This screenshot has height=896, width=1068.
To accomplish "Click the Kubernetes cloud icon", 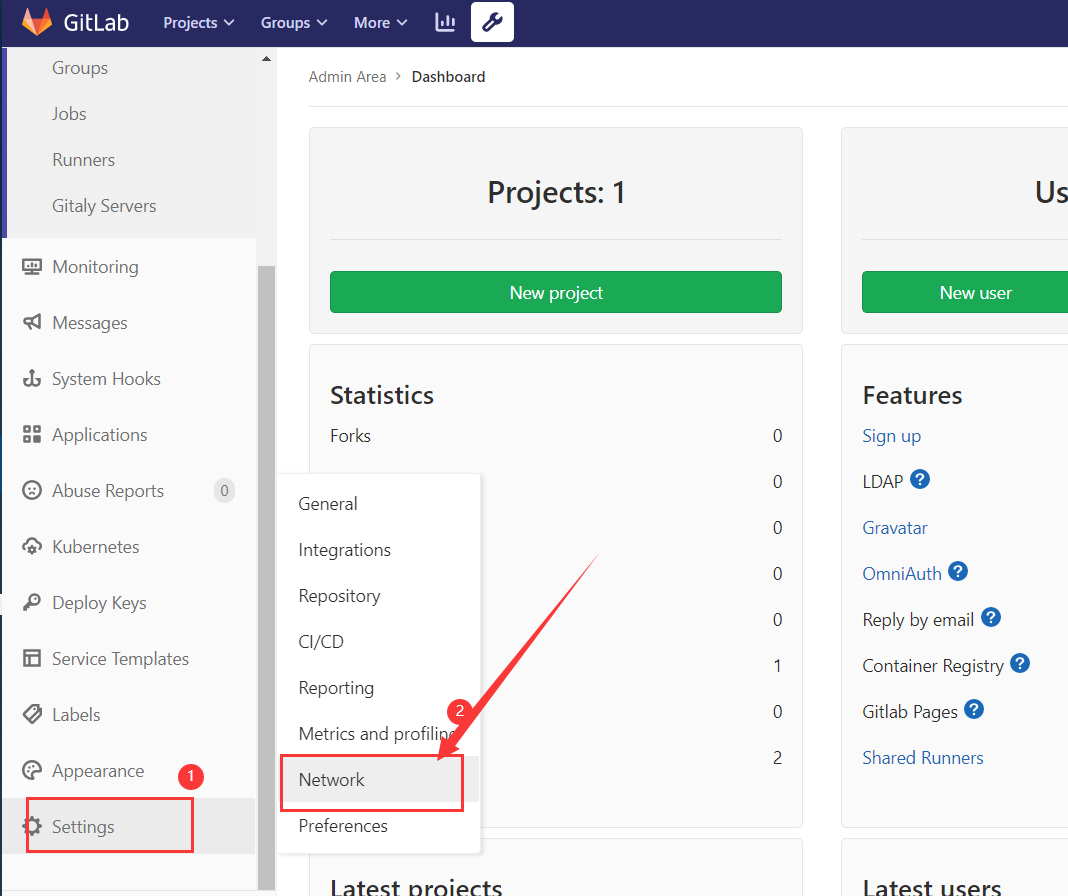I will point(32,546).
